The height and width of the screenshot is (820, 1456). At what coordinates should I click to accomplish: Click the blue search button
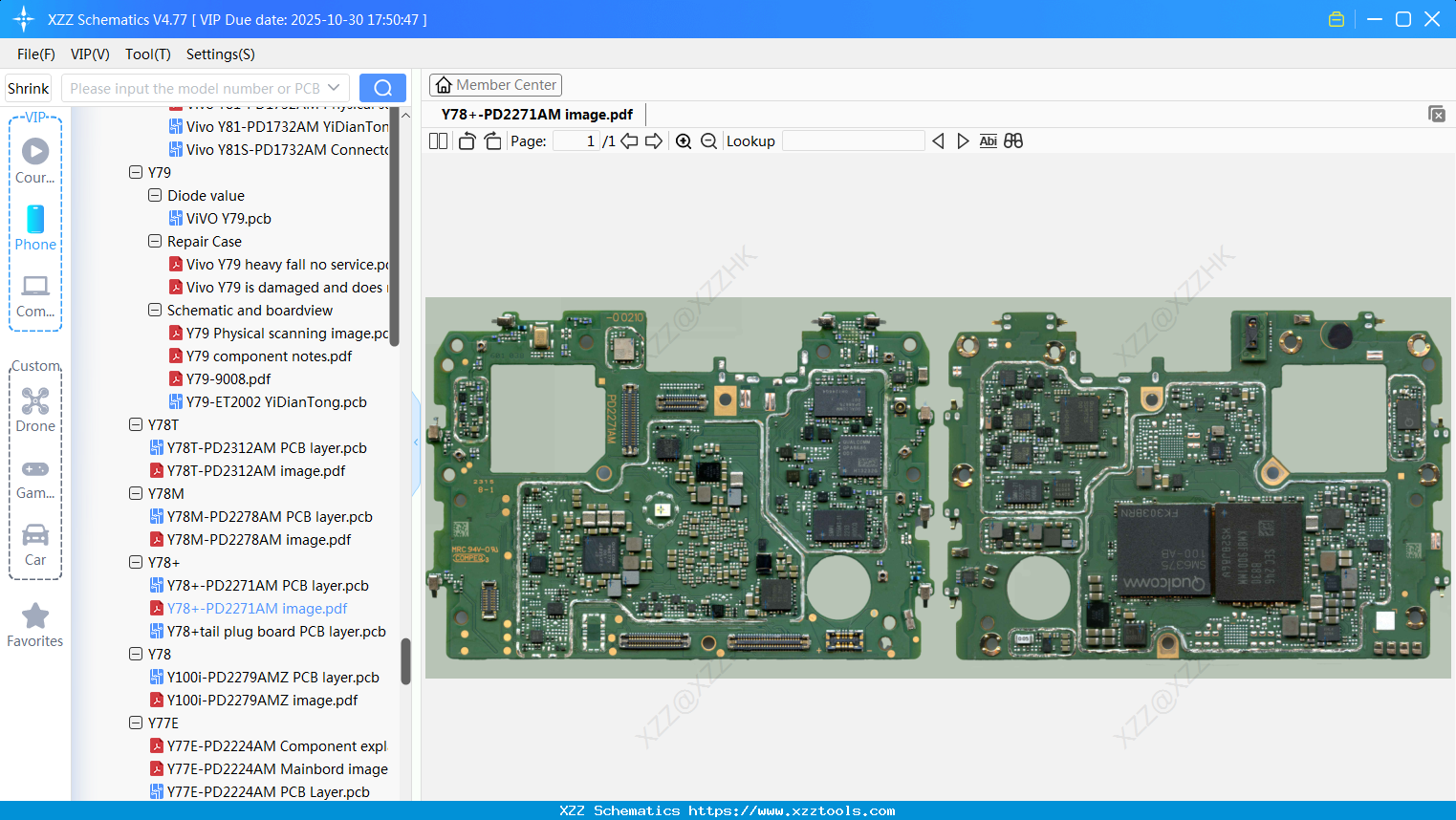pos(382,88)
